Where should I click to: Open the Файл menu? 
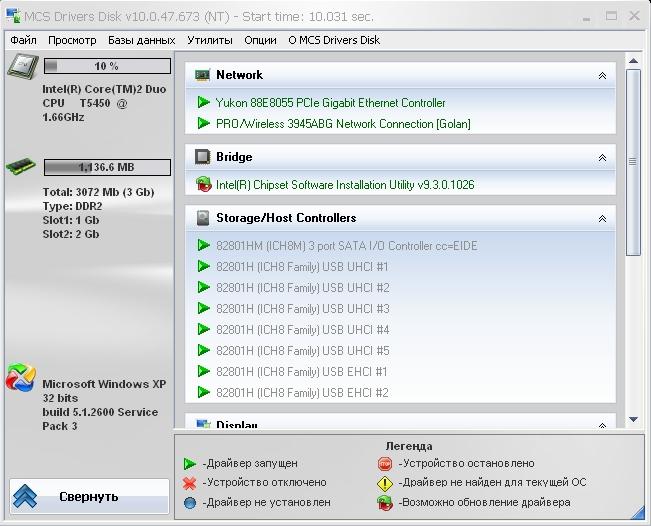[x=23, y=40]
